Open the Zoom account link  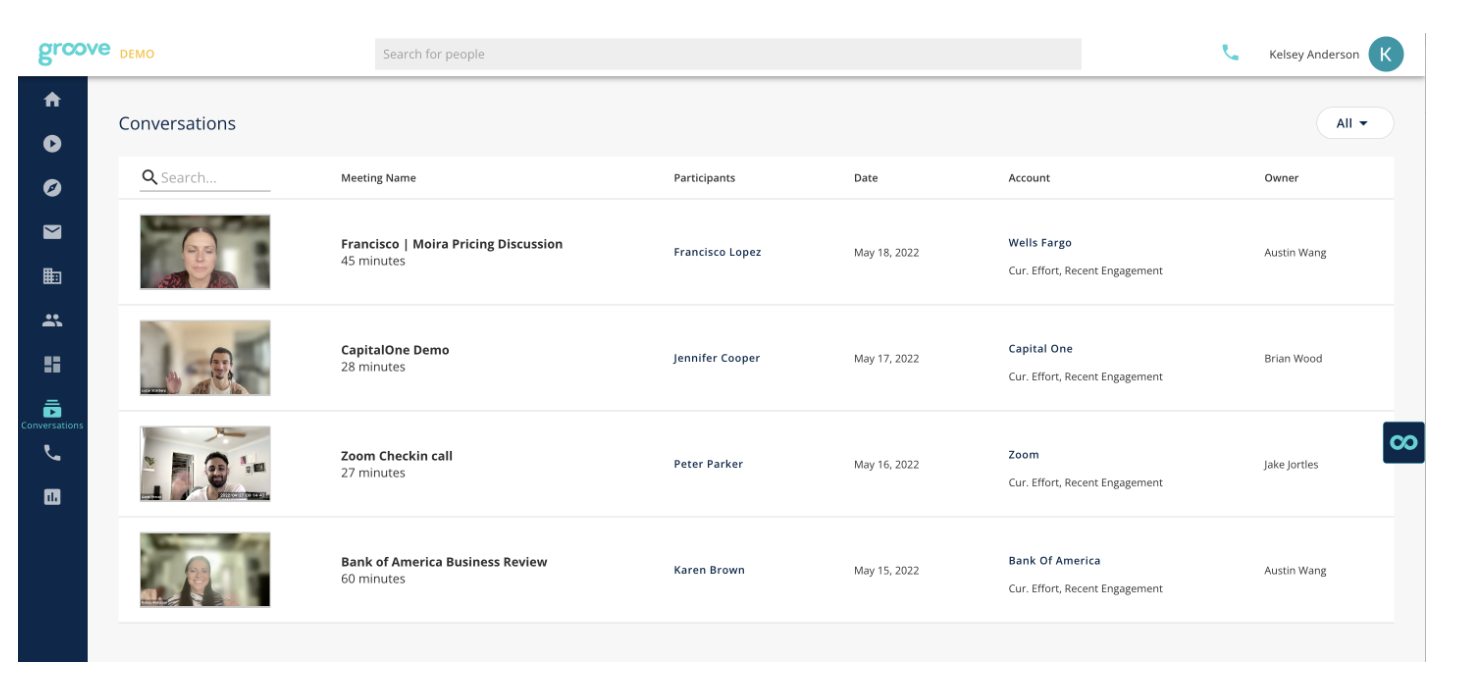coord(1023,455)
